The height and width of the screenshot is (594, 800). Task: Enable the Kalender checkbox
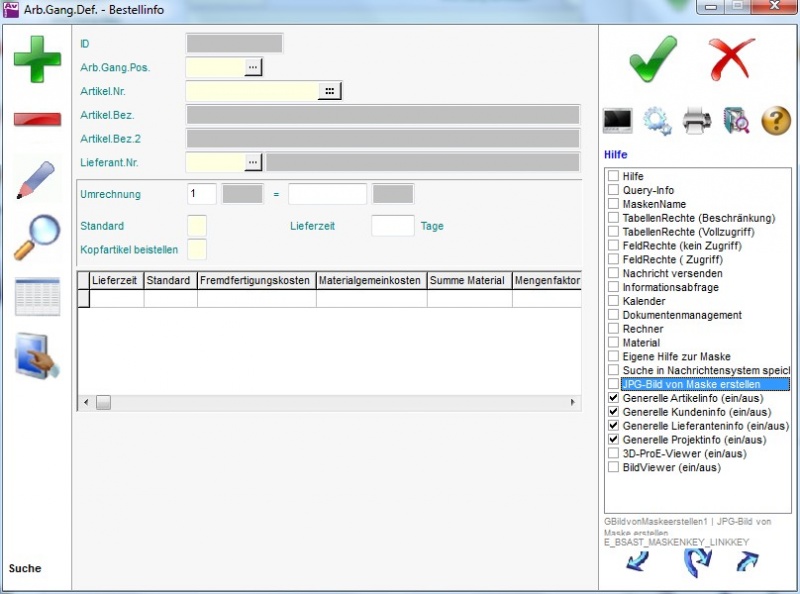click(614, 301)
